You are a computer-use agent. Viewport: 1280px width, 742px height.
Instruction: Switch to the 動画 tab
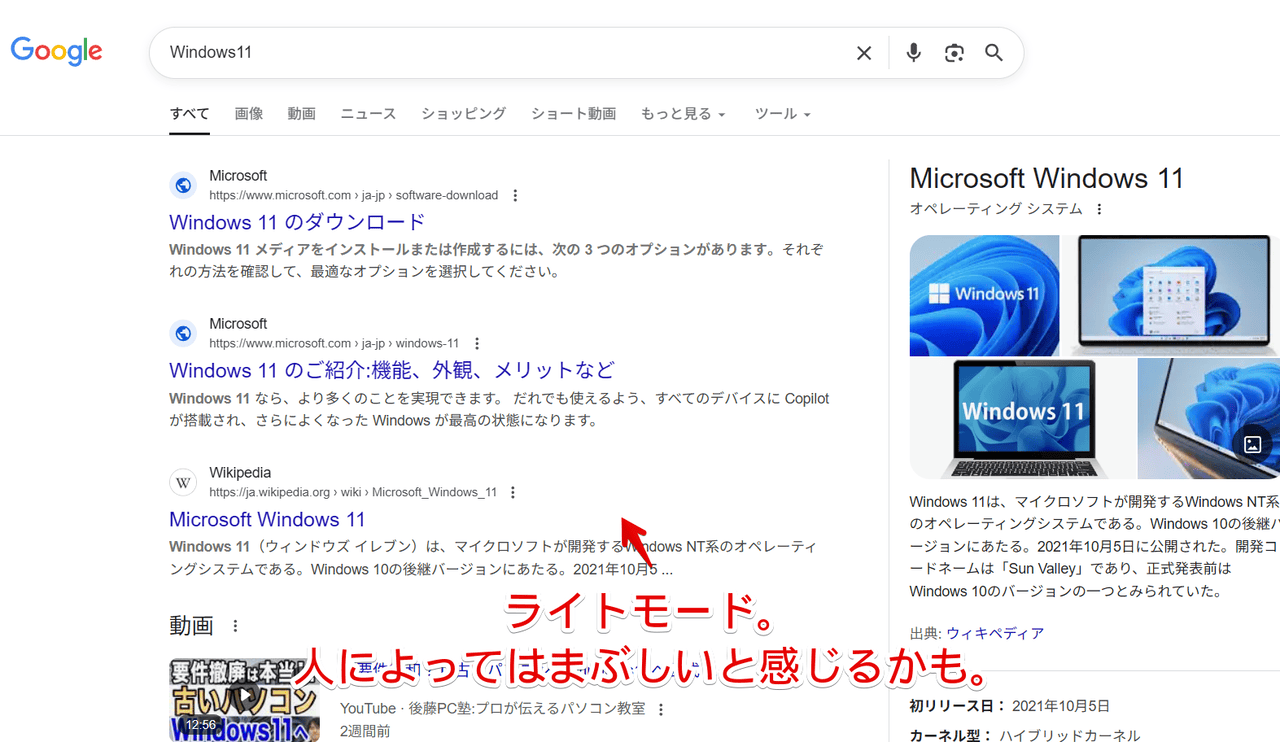point(302,114)
